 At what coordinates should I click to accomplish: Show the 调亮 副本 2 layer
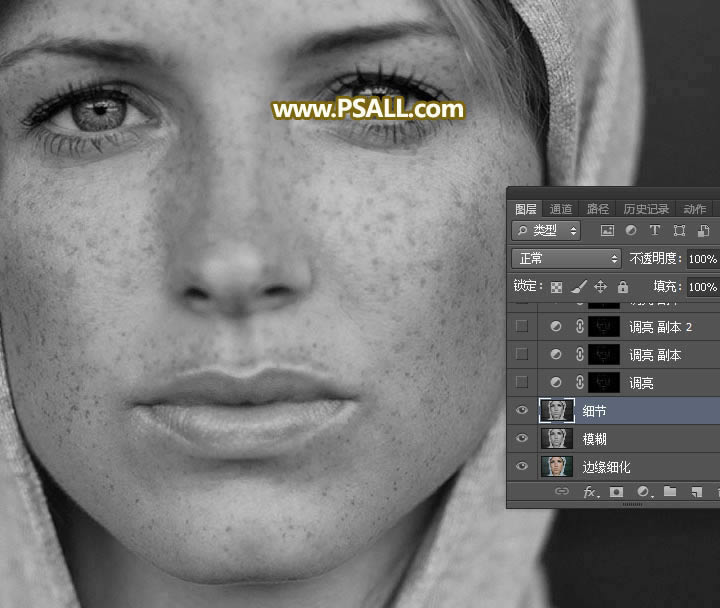click(521, 327)
